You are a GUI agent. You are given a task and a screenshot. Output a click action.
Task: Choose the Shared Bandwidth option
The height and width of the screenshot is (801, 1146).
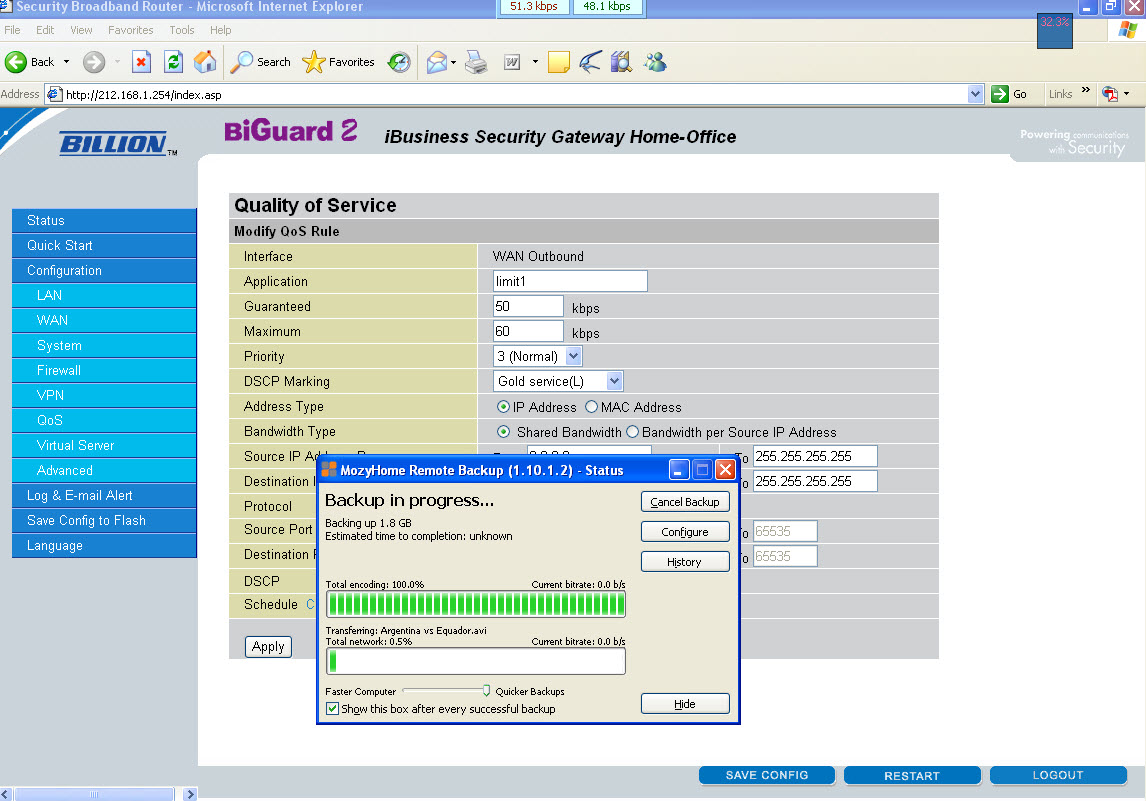click(503, 432)
